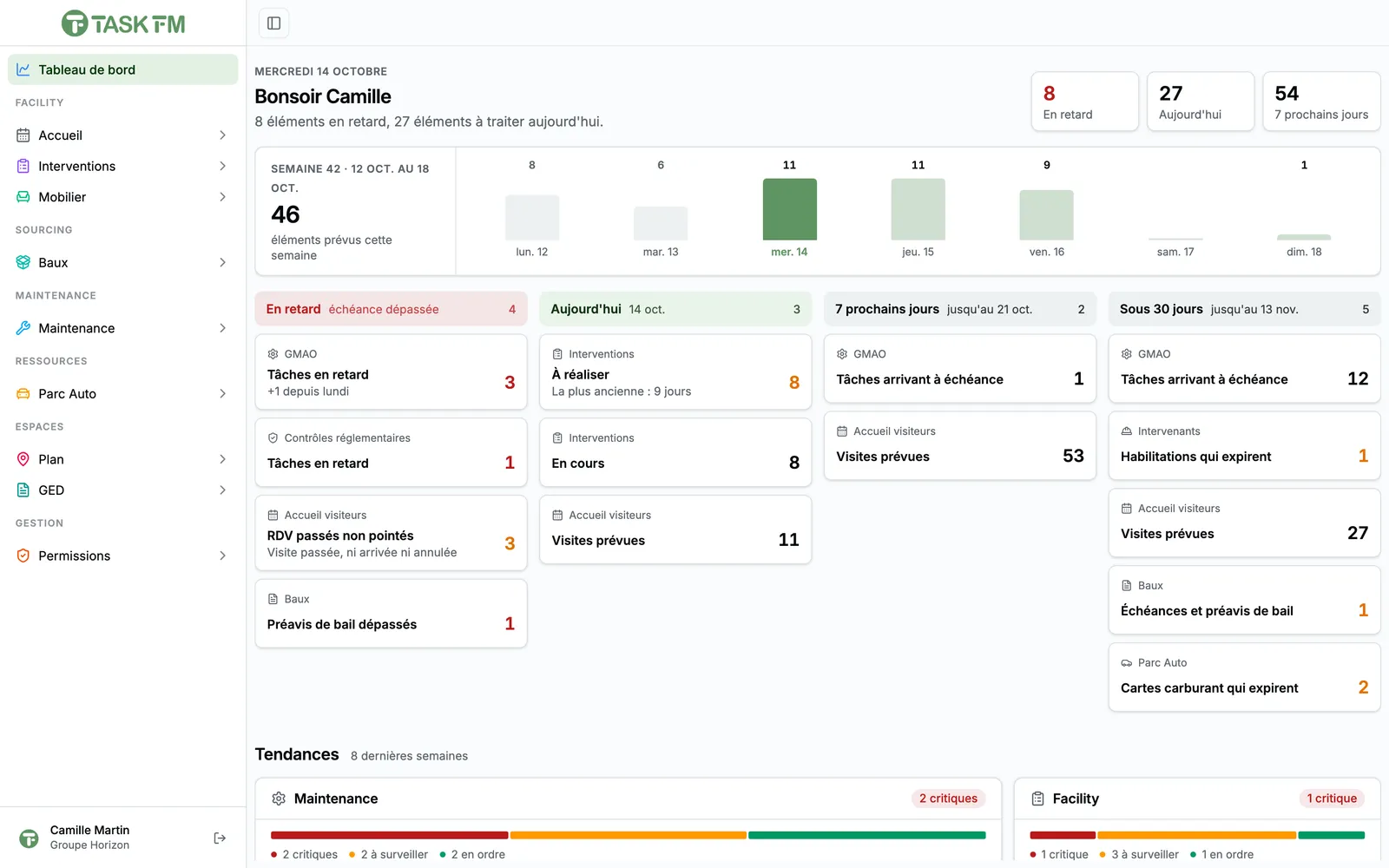Open the GMAO Tâches en retard card
1389x868 pixels.
point(391,372)
